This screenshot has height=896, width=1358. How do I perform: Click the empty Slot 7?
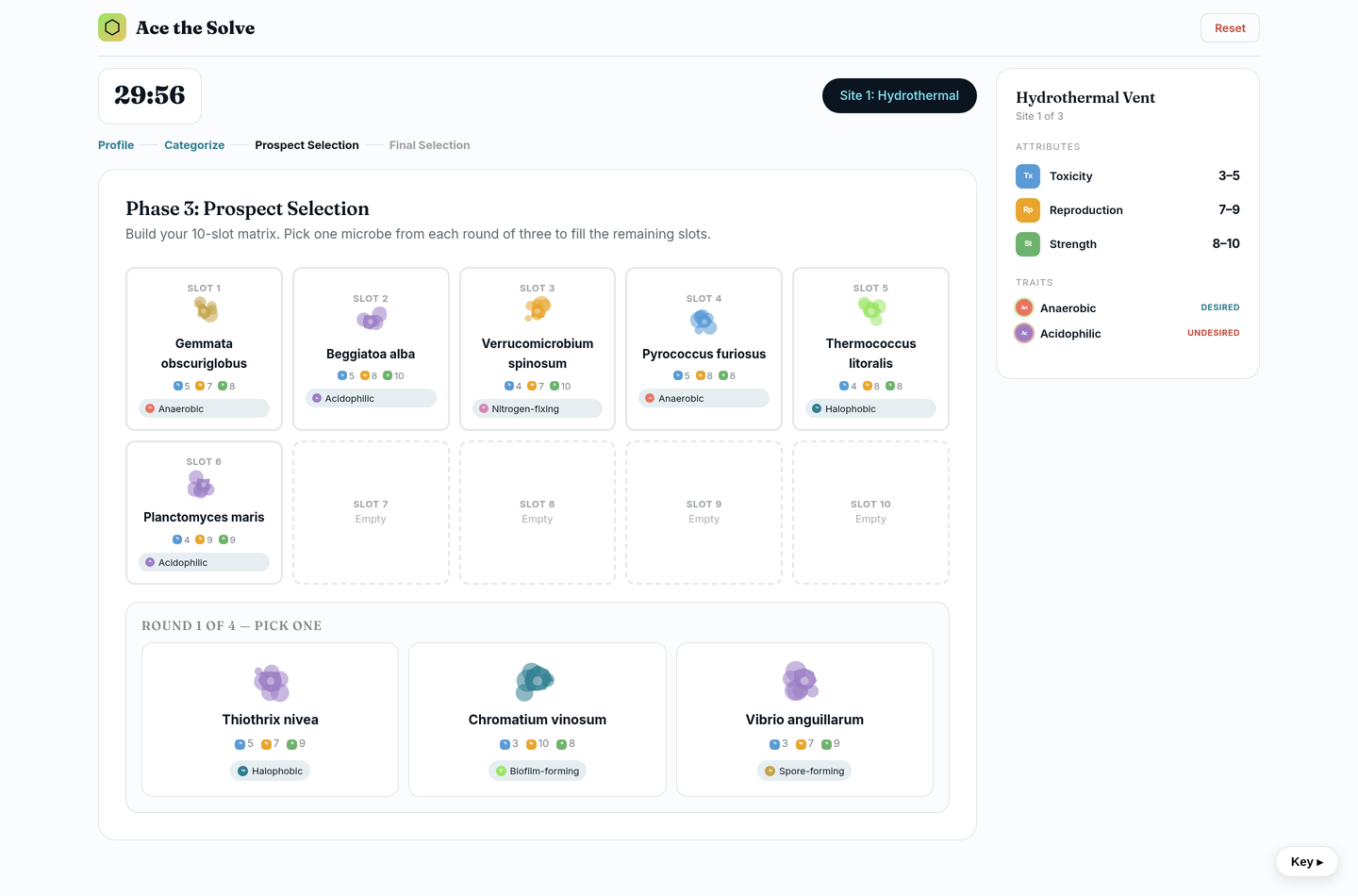tap(371, 512)
